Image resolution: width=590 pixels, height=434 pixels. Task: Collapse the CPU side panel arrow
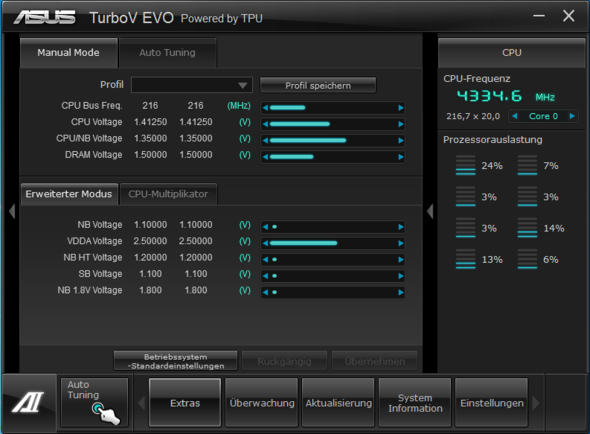click(430, 211)
